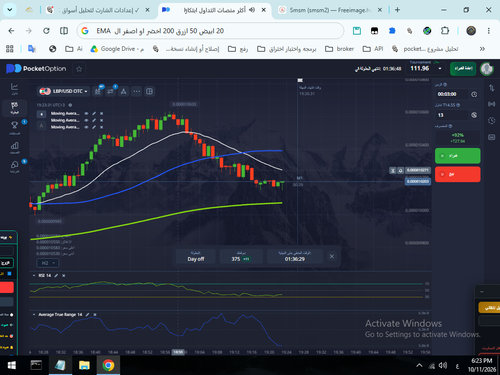The width and height of the screenshot is (500, 375).
Task: Click the green buy (higher) button
Action: 457,156
